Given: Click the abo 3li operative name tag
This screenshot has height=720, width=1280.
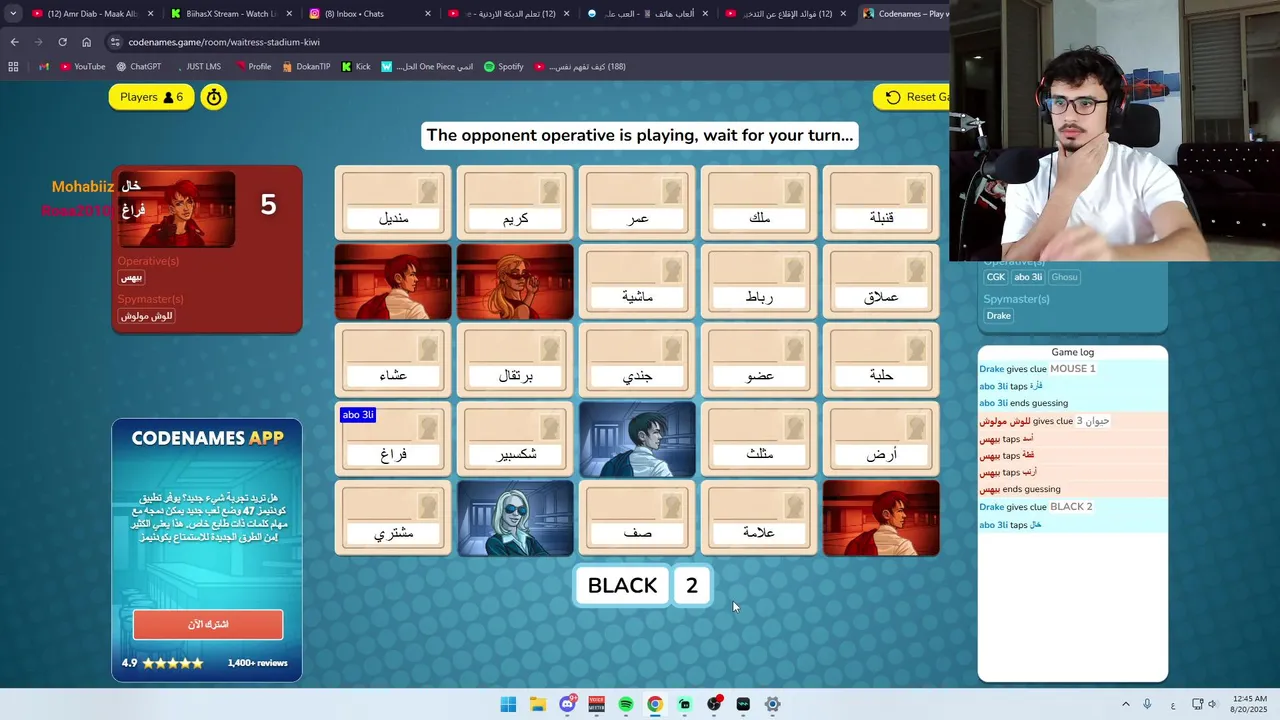Looking at the screenshot, I should point(1028,277).
